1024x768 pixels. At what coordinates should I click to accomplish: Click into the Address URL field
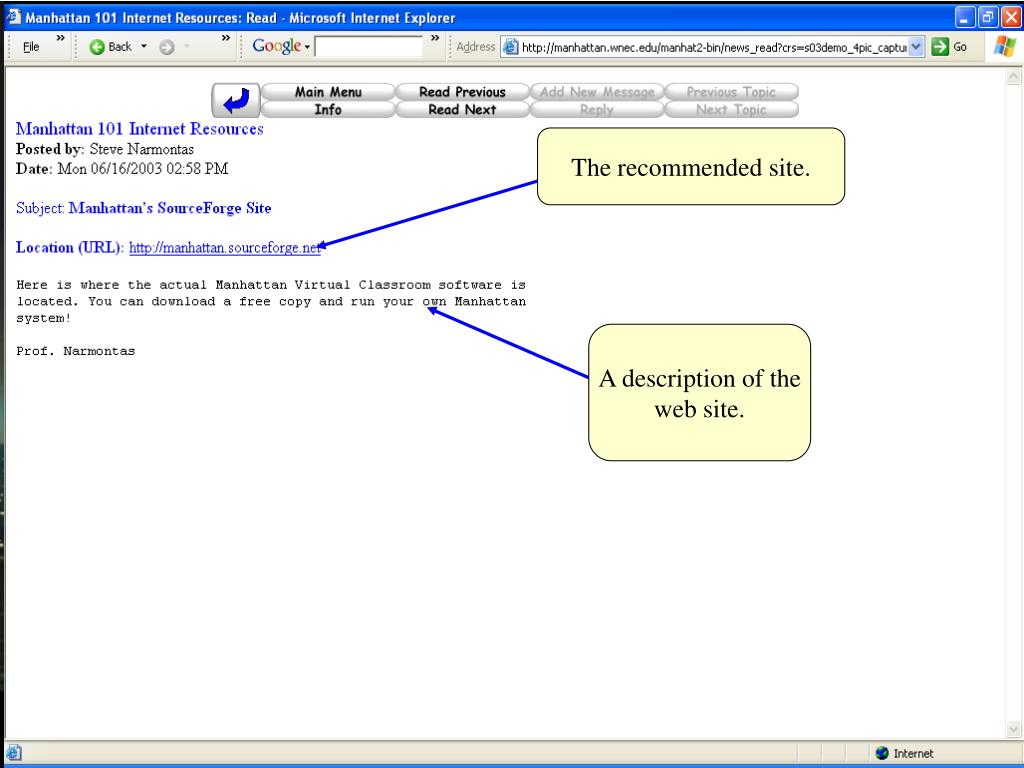pos(712,47)
